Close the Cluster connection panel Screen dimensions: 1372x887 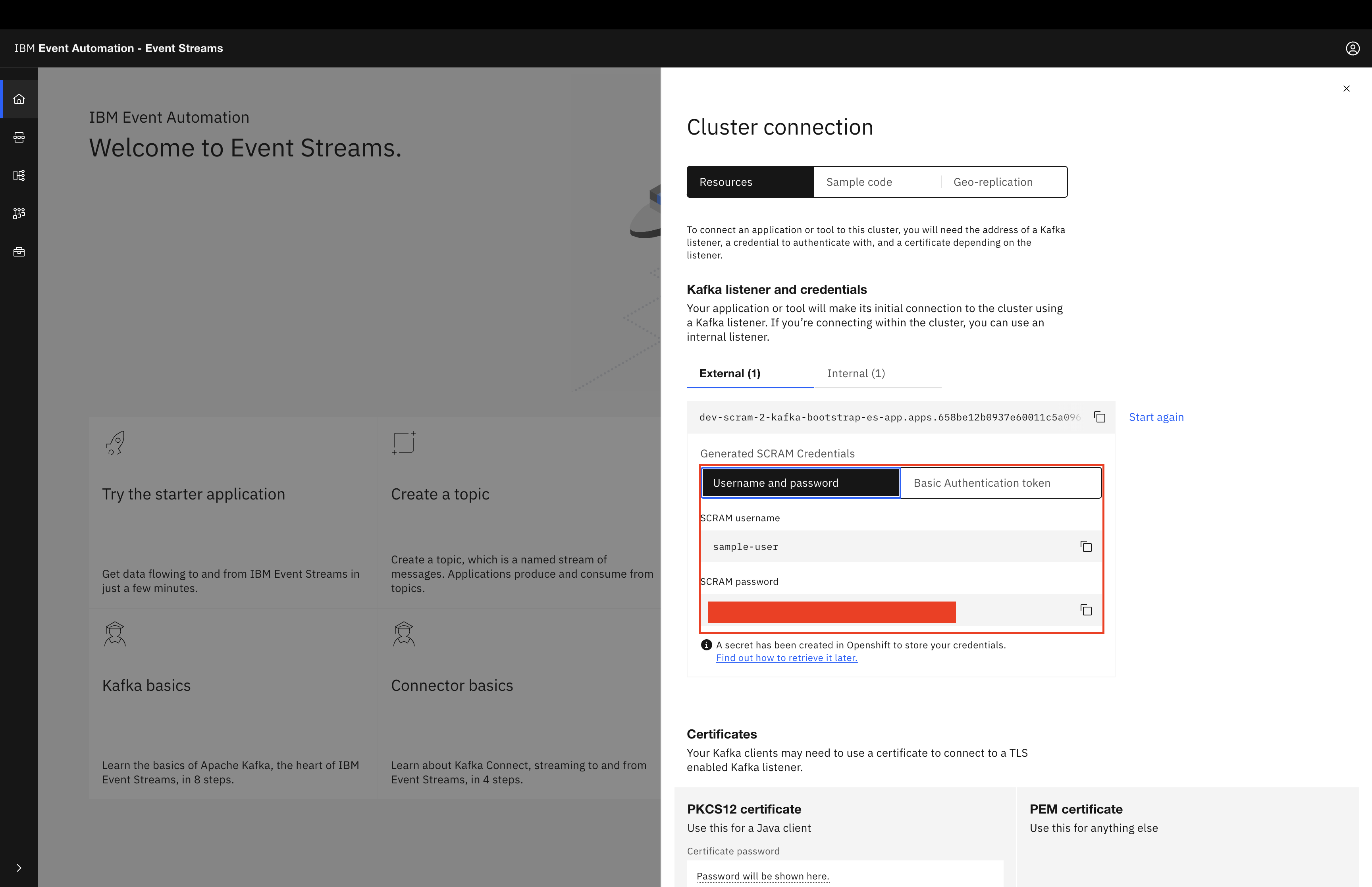1346,89
